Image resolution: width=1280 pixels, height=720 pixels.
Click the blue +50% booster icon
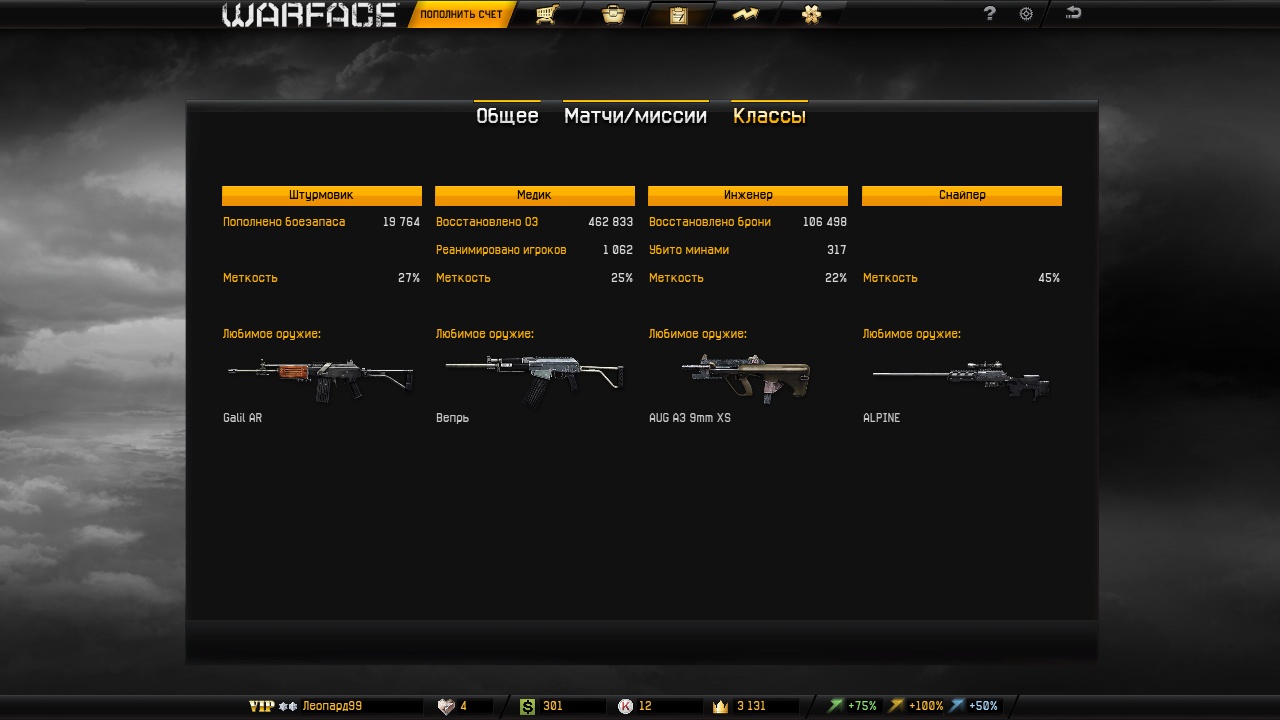(x=957, y=706)
